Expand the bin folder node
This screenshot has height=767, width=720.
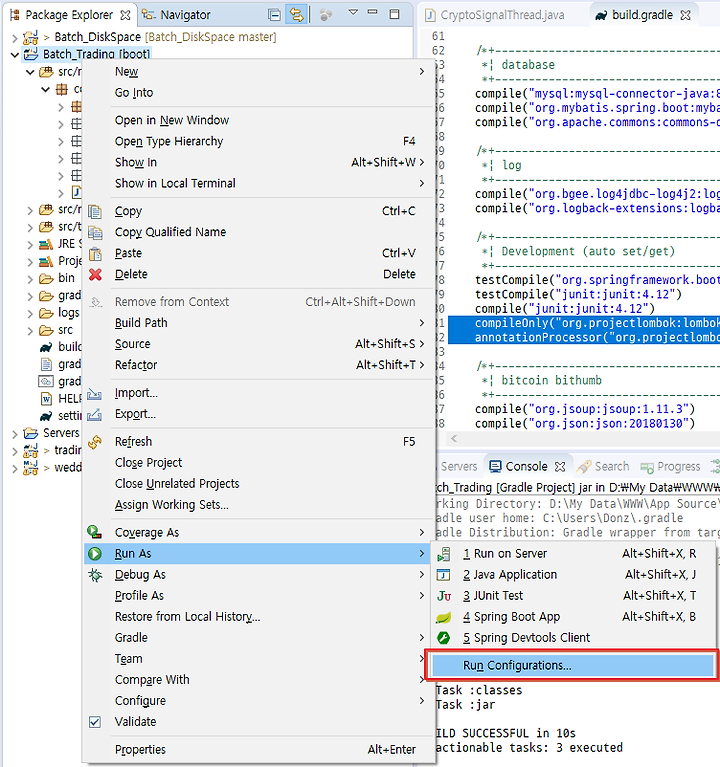(x=30, y=279)
